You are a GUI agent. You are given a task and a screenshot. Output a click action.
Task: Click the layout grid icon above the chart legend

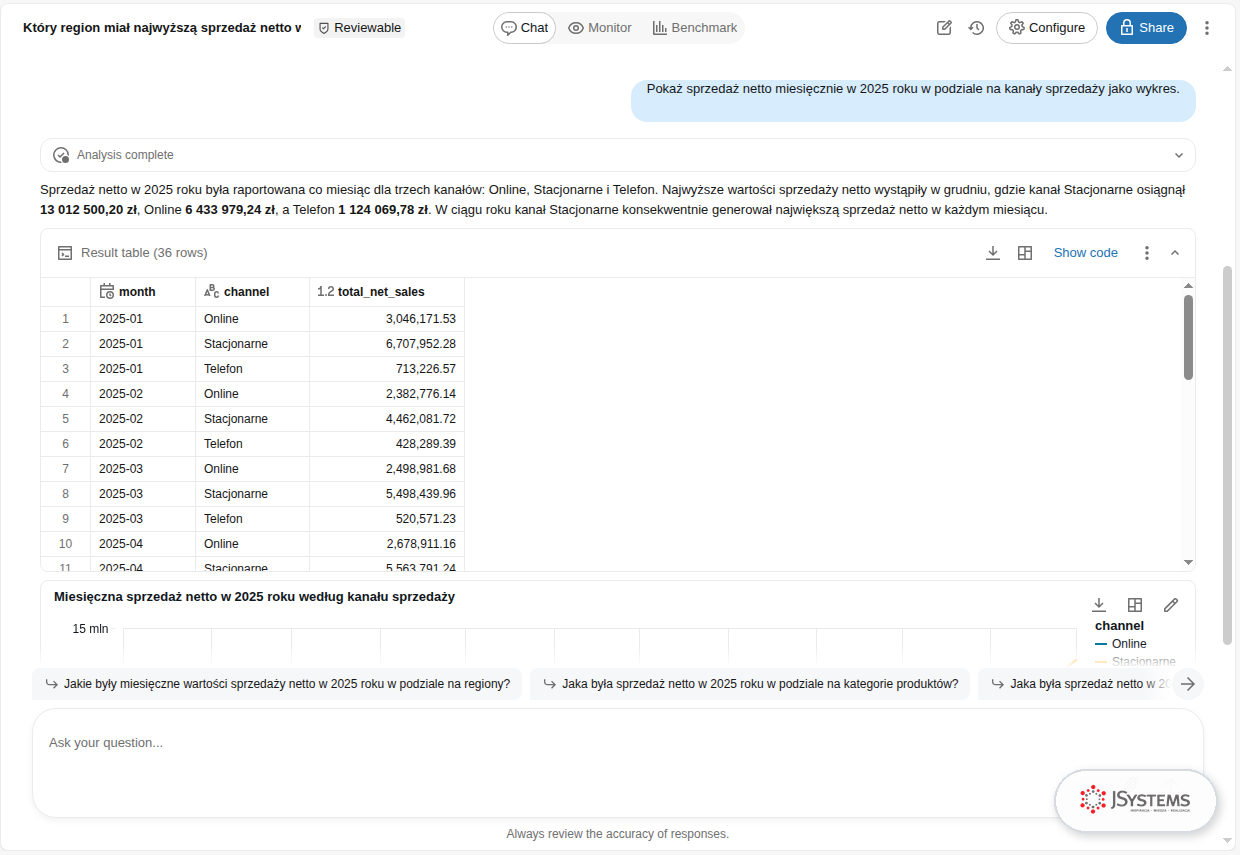(x=1135, y=605)
